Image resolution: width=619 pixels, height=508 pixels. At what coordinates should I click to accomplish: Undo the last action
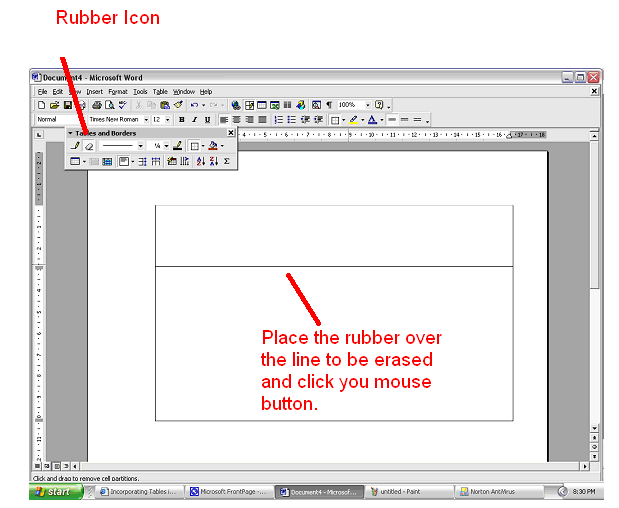point(194,105)
